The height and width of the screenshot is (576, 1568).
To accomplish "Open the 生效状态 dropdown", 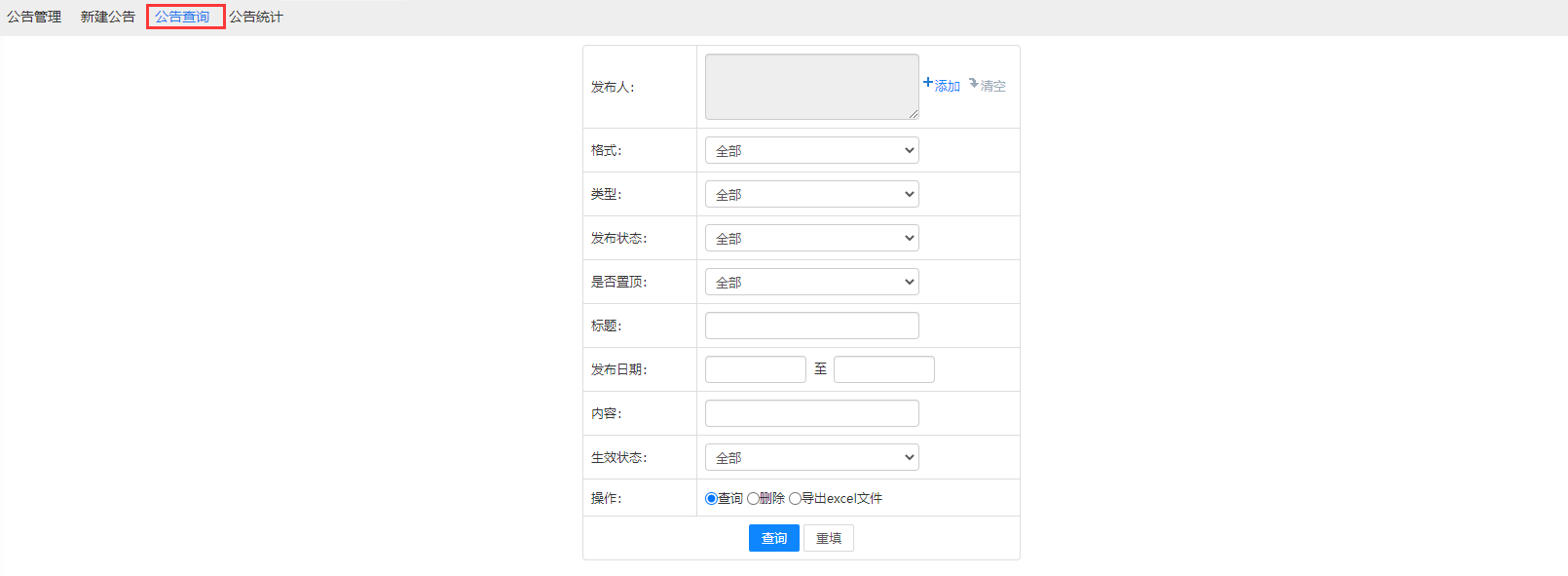I will (811, 458).
